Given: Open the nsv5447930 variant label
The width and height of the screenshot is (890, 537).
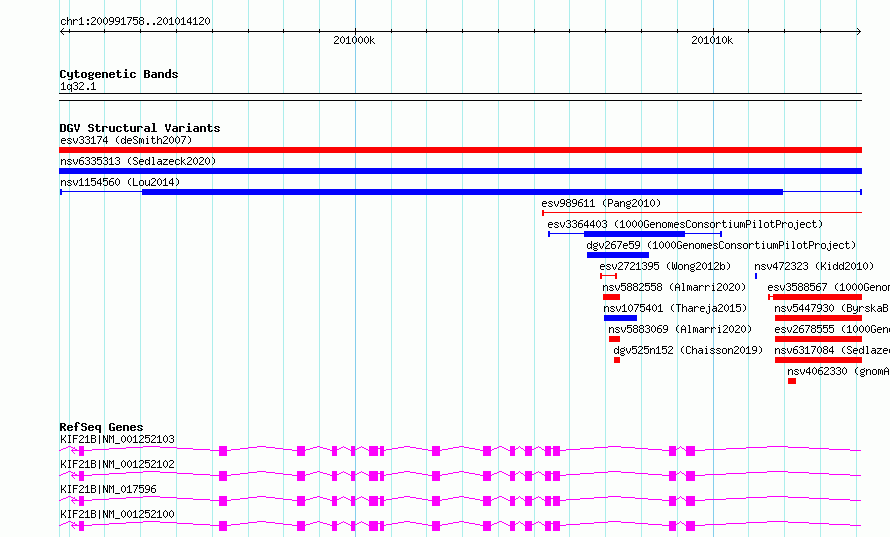Looking at the screenshot, I should pyautogui.click(x=832, y=308).
